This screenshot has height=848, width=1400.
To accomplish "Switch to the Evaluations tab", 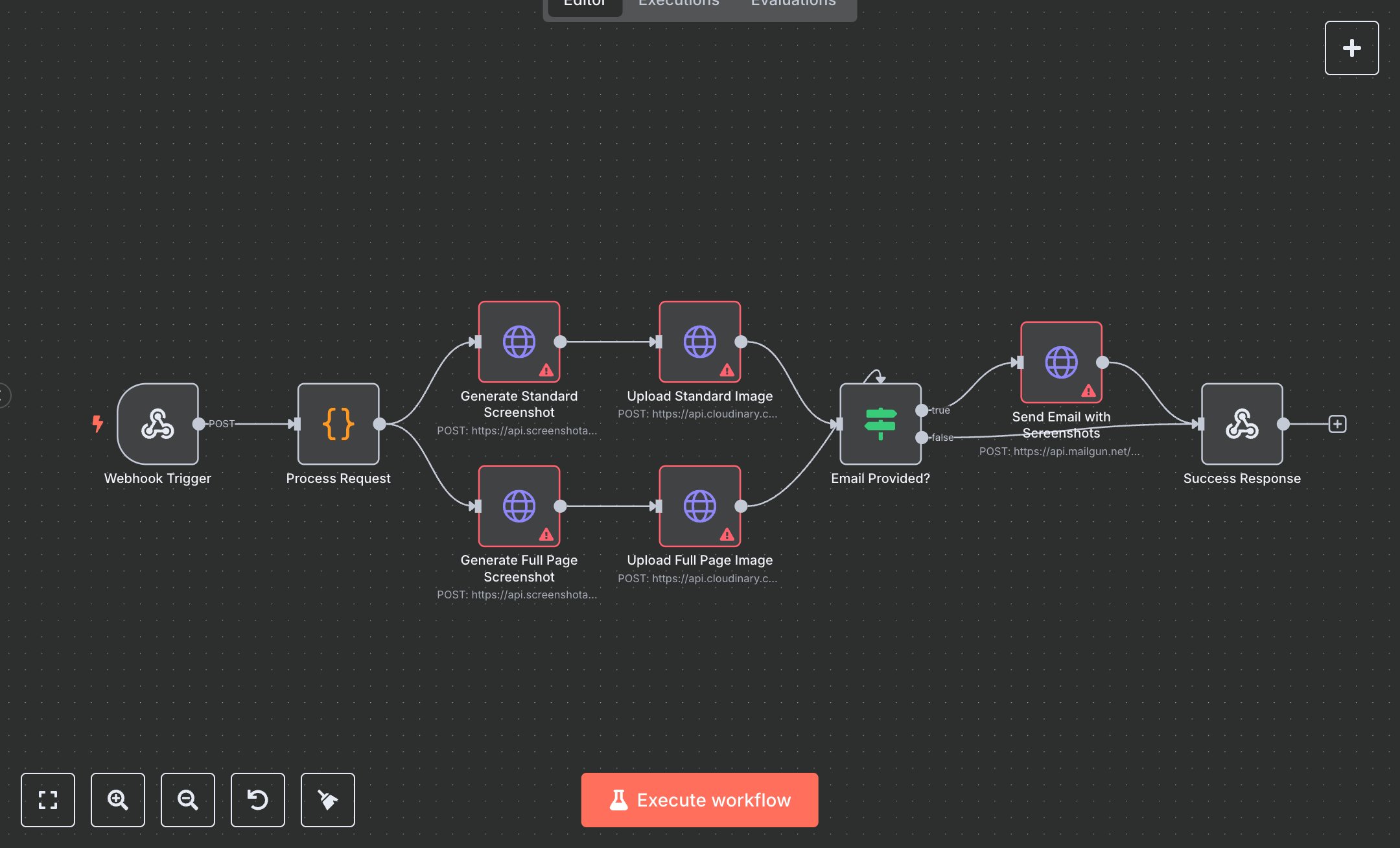I will 792,5.
